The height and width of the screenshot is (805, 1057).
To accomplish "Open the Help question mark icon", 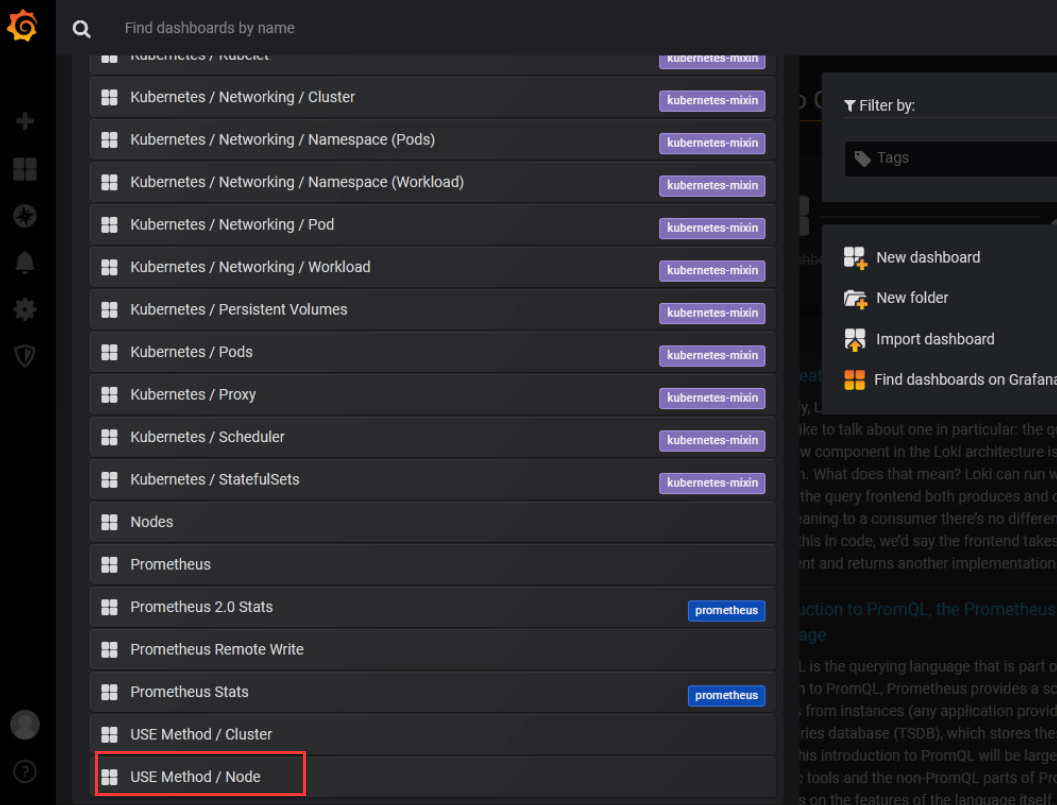I will 25,771.
